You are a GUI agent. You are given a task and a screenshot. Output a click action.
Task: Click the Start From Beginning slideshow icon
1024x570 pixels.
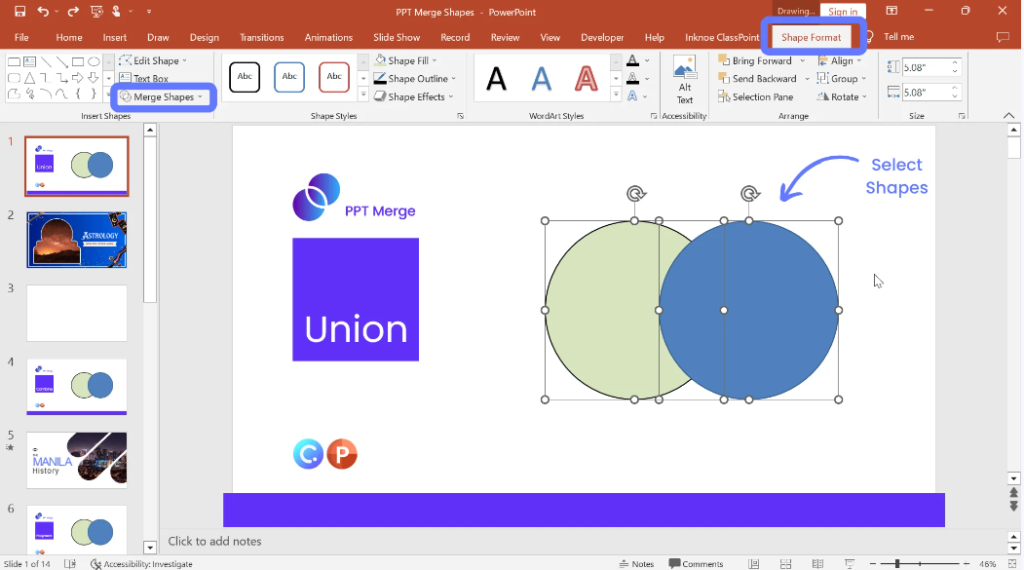click(94, 11)
